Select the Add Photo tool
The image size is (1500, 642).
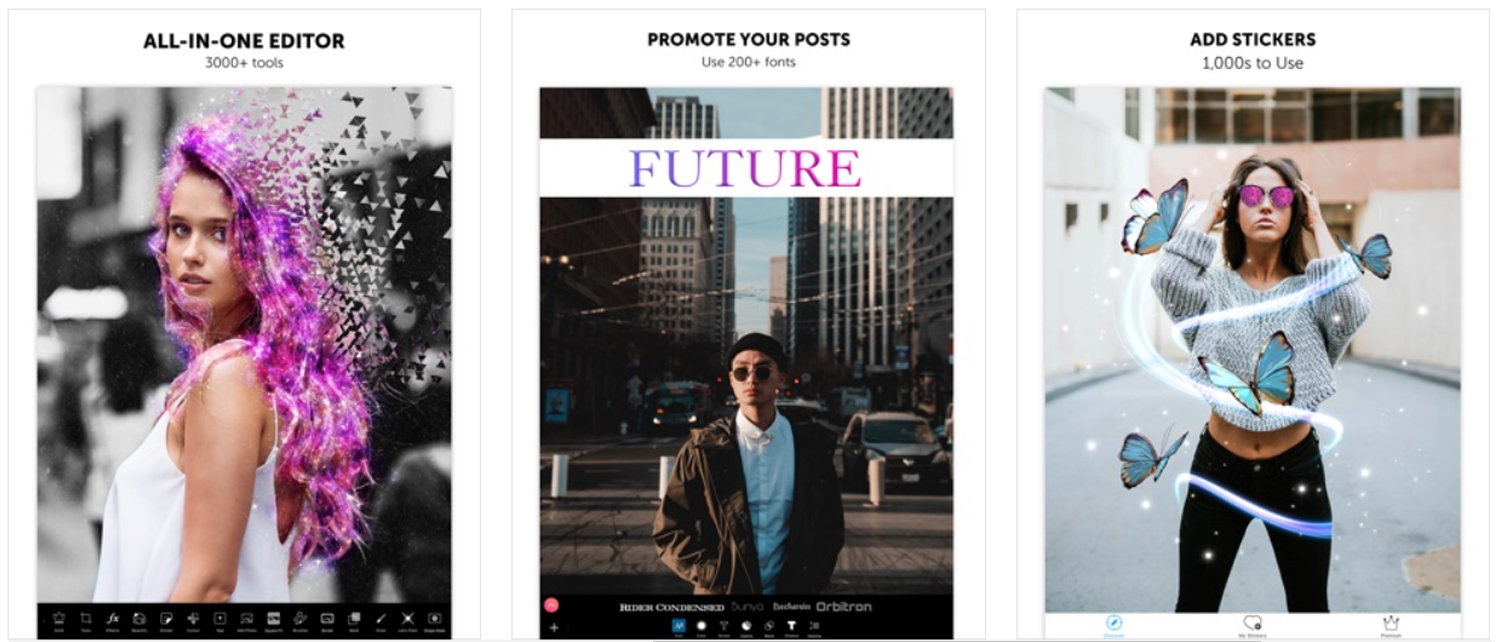[247, 618]
